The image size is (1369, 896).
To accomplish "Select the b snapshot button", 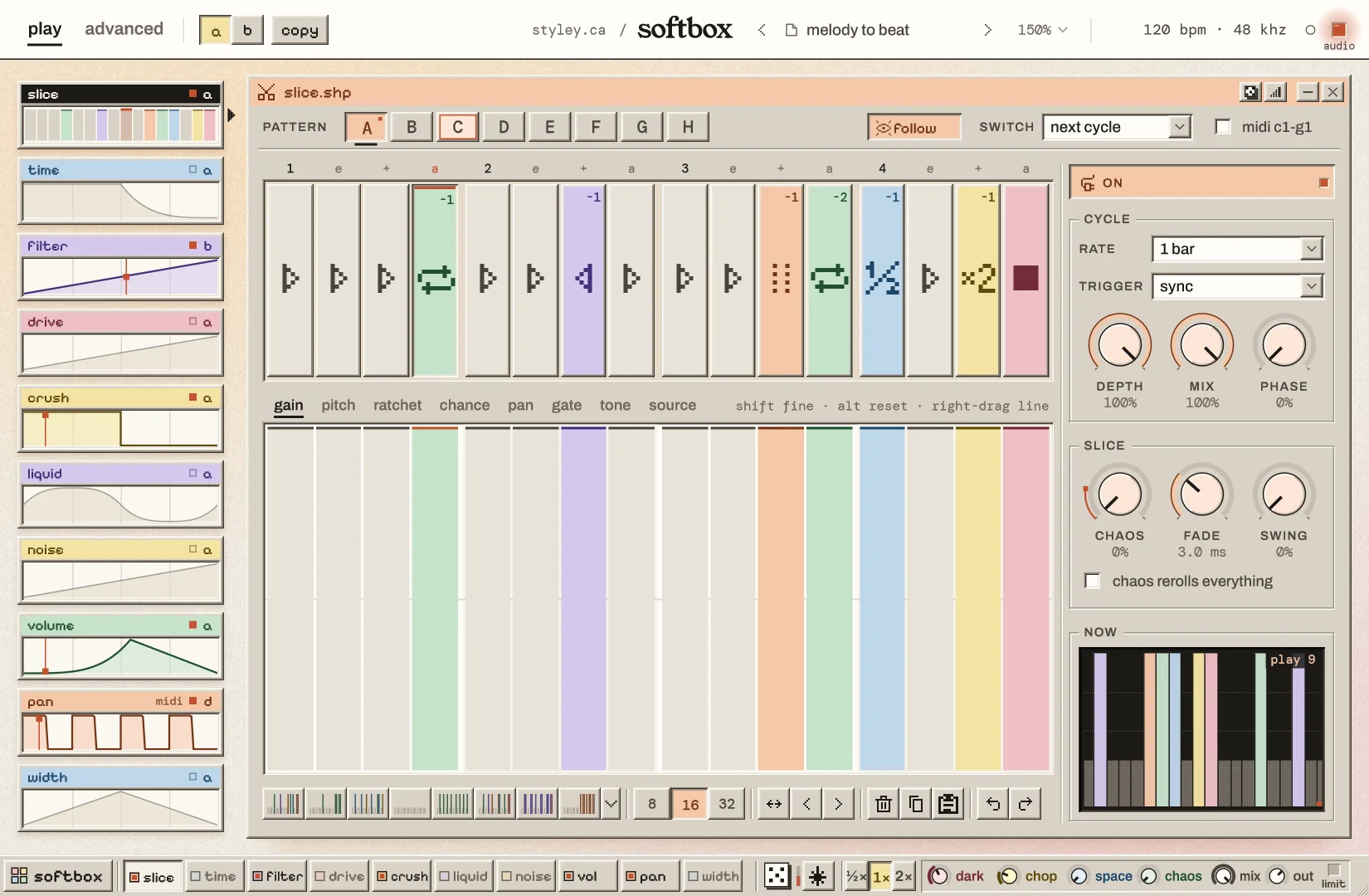I will [x=247, y=30].
